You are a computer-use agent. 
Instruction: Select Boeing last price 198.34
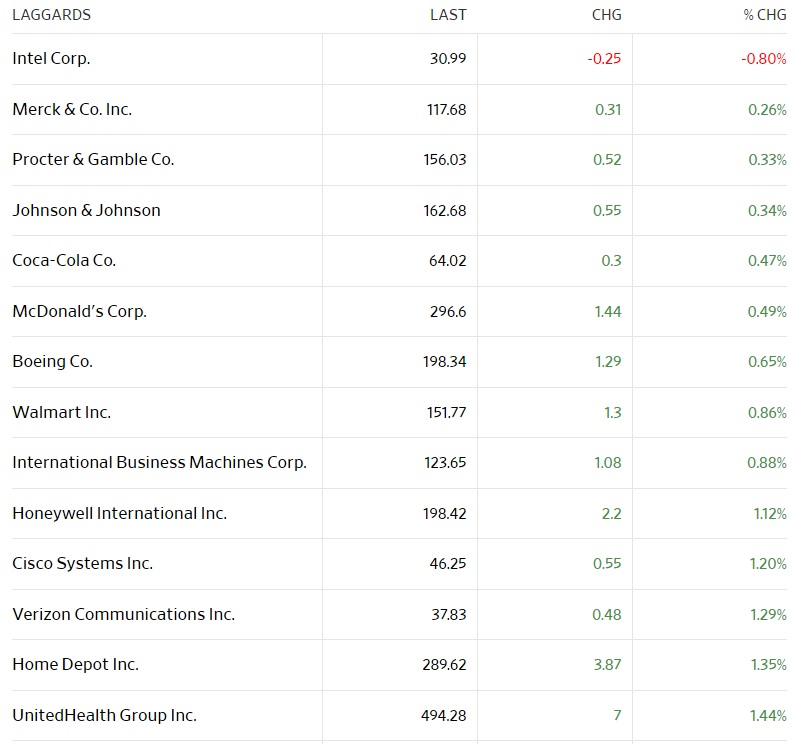click(445, 361)
